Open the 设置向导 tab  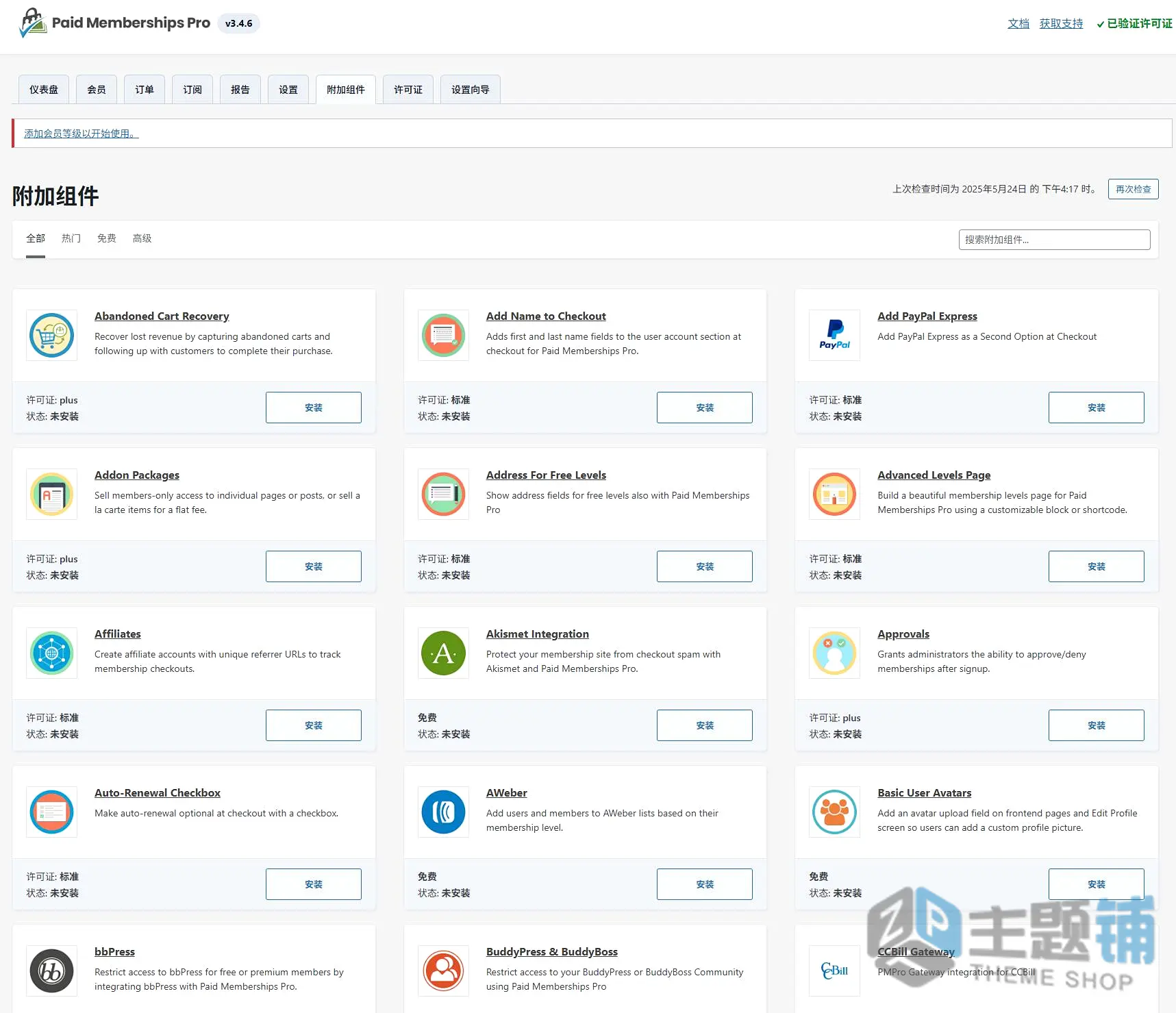[471, 90]
